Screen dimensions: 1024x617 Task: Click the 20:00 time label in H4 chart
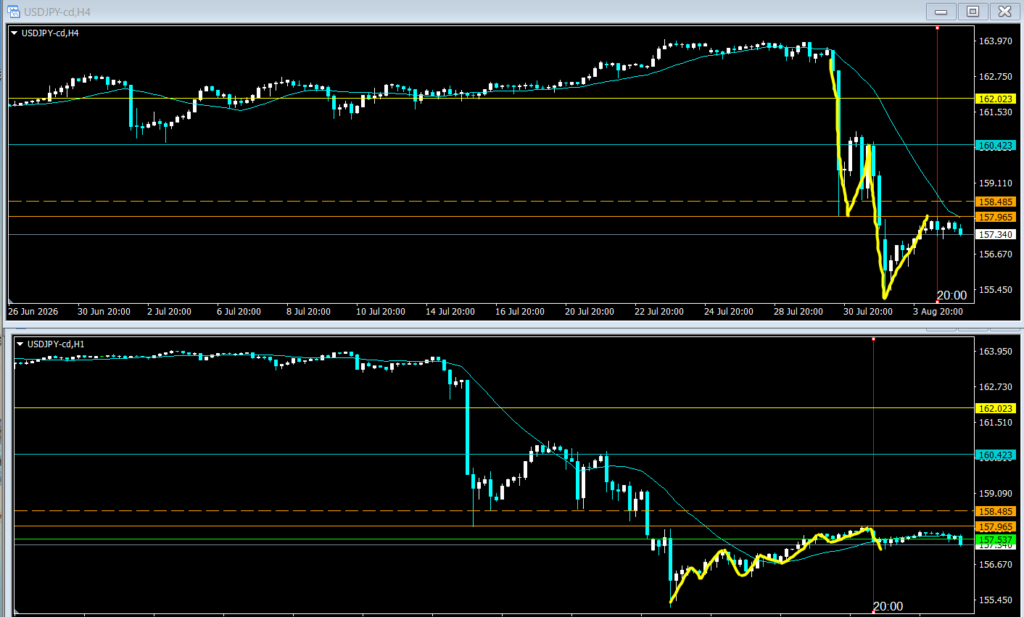coord(952,295)
